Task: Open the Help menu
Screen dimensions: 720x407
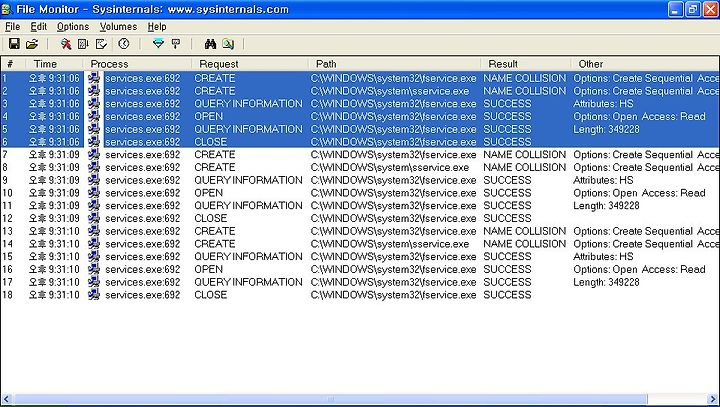Action: tap(157, 27)
